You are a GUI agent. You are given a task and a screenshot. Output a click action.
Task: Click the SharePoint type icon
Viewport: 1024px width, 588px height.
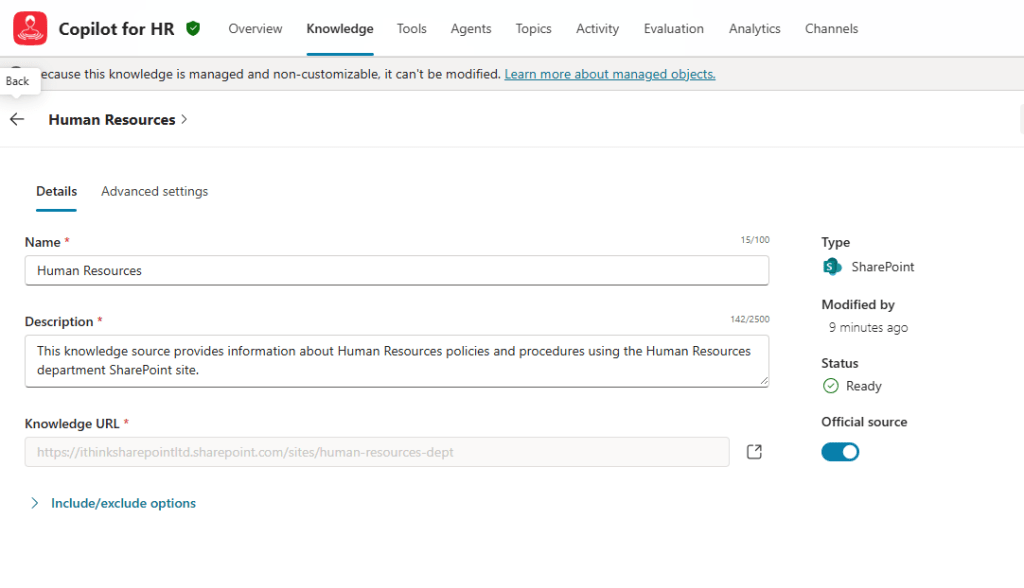[x=832, y=267]
